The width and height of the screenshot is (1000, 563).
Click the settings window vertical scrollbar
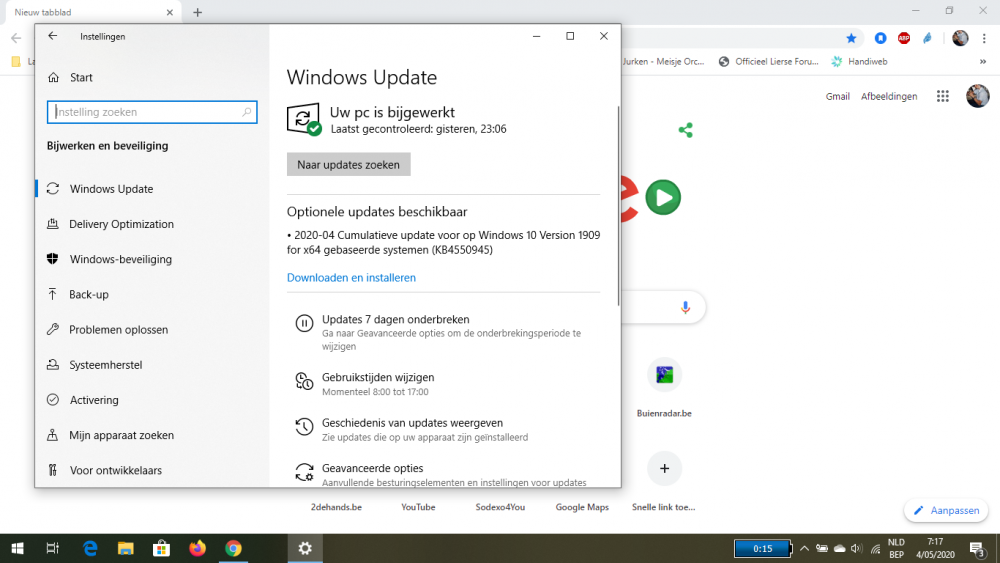[x=618, y=206]
